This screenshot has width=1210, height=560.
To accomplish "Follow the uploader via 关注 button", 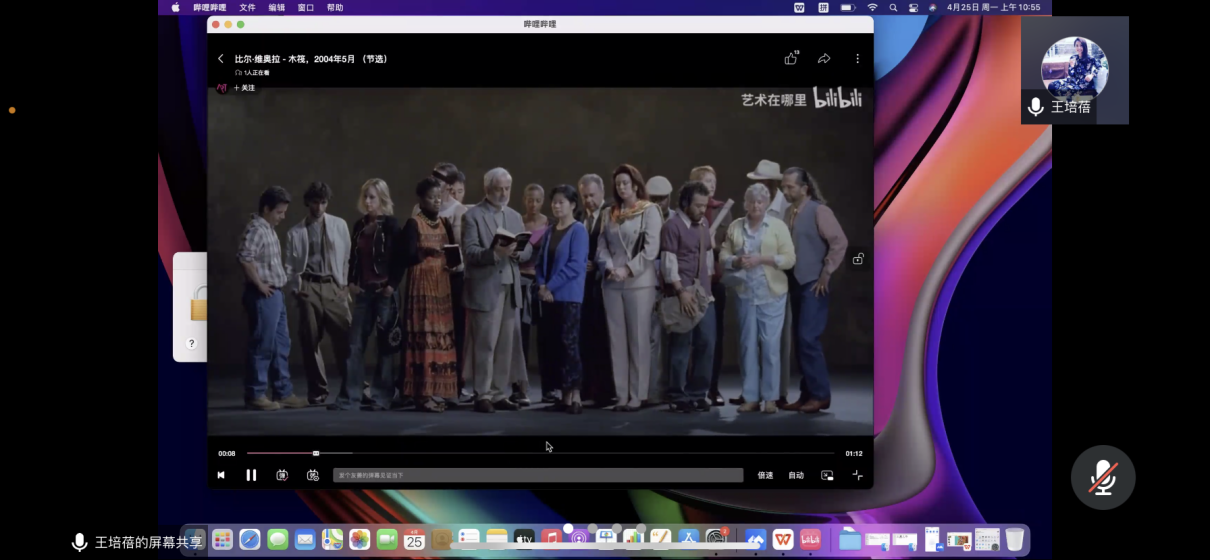I will pyautogui.click(x=245, y=88).
